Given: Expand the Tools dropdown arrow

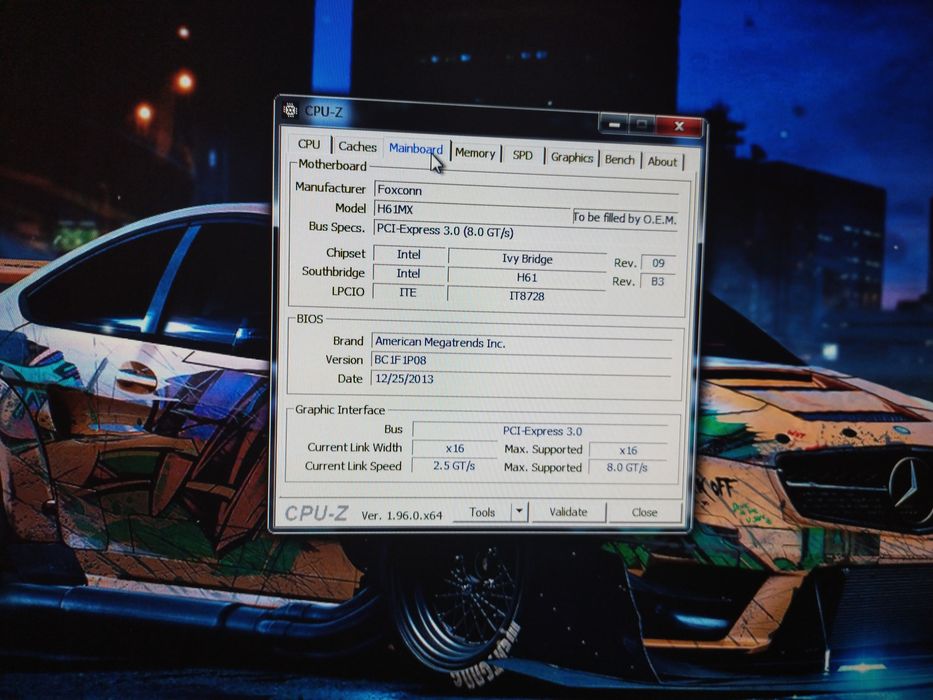Looking at the screenshot, I should click(x=519, y=511).
